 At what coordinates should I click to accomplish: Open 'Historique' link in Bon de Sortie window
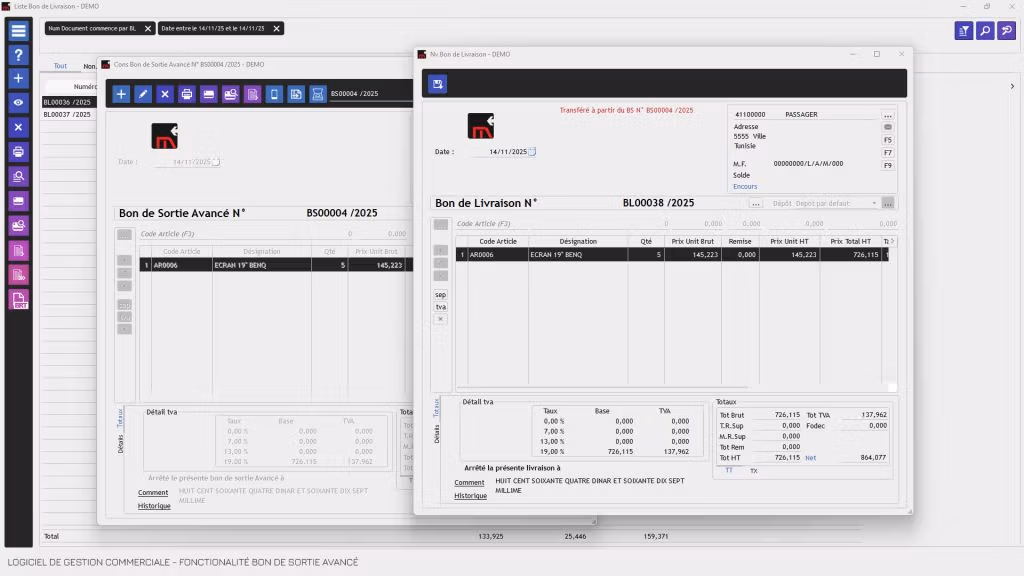154,506
